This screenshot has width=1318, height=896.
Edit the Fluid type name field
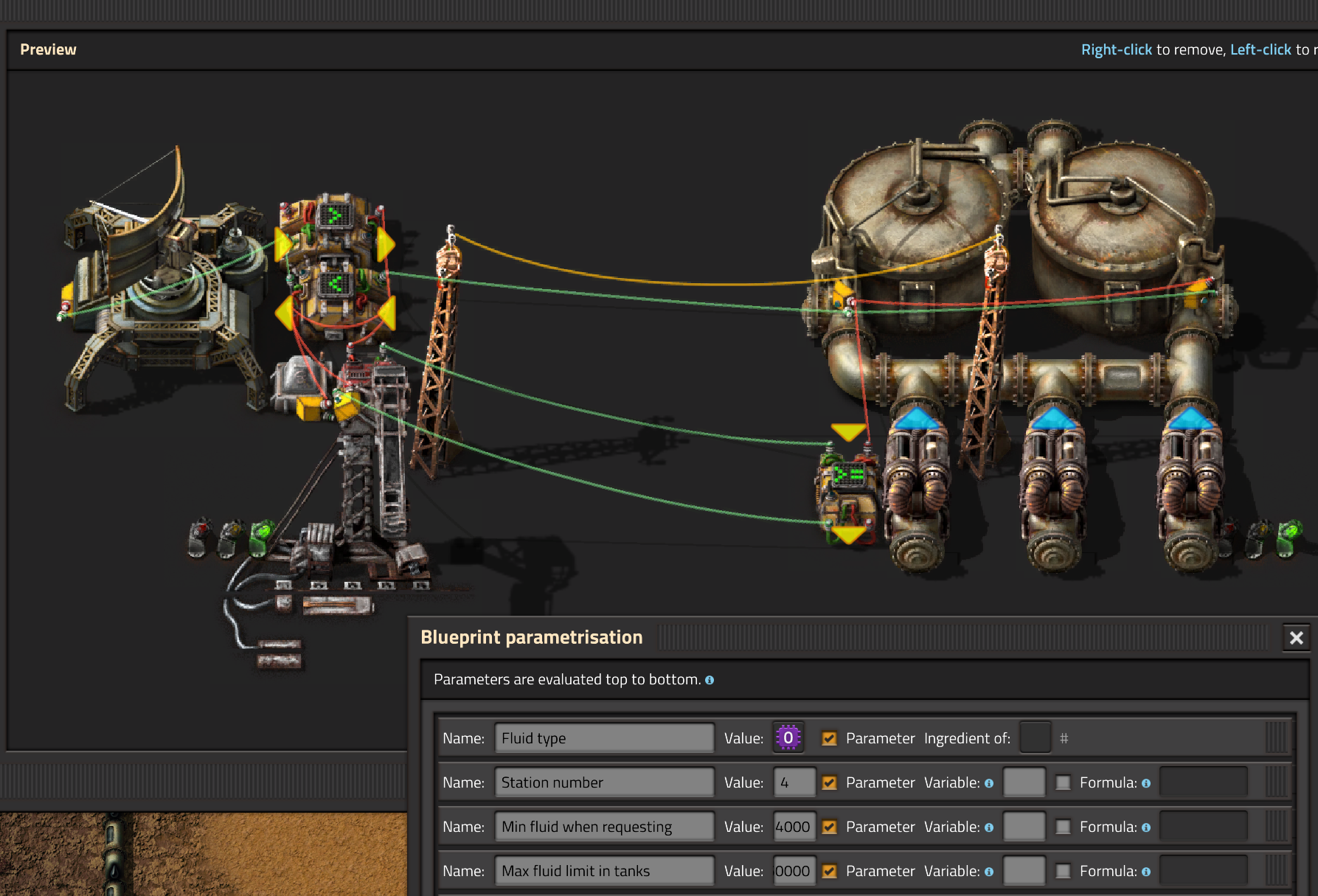pos(604,737)
